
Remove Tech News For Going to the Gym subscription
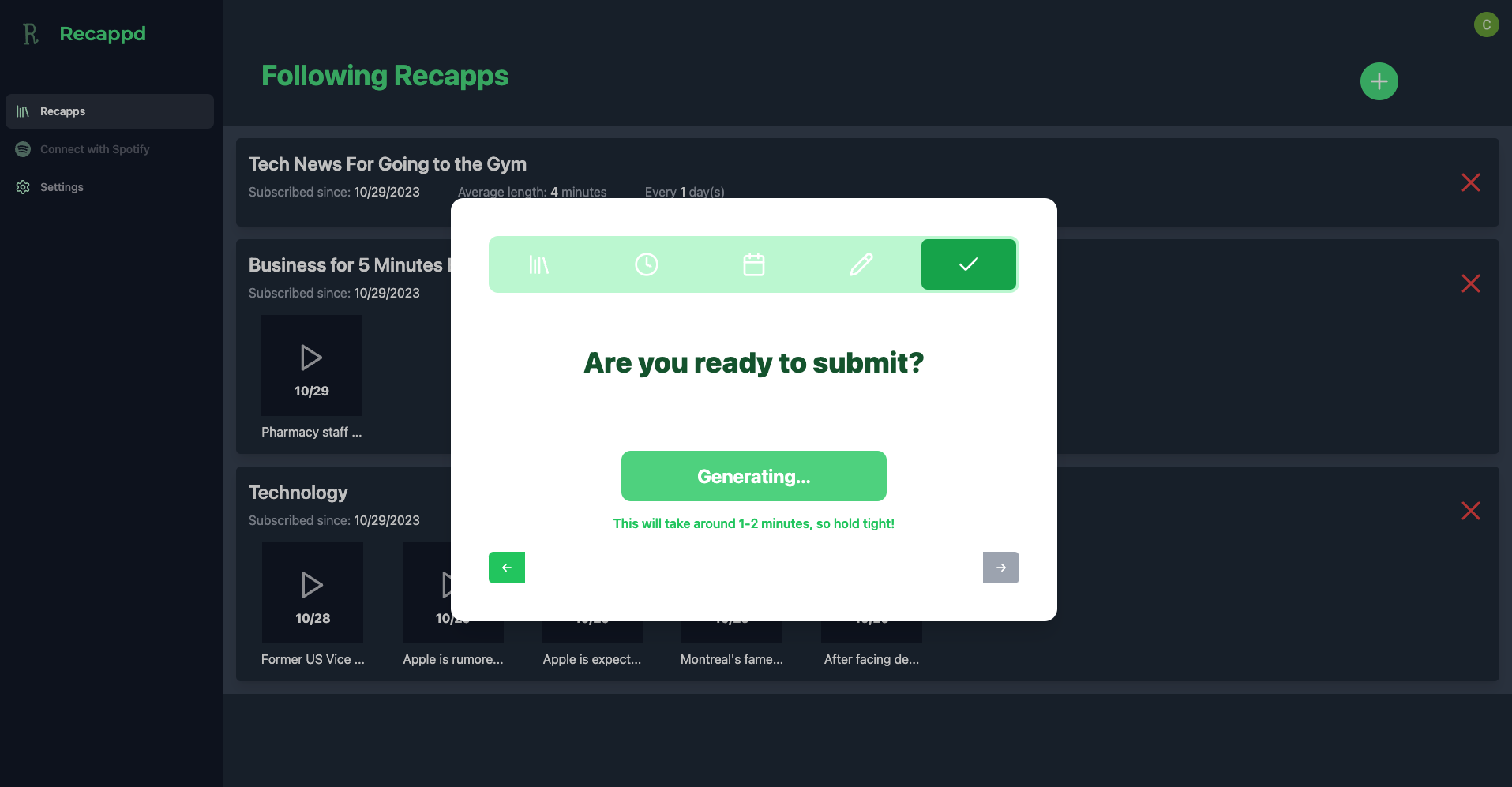pos(1471,182)
